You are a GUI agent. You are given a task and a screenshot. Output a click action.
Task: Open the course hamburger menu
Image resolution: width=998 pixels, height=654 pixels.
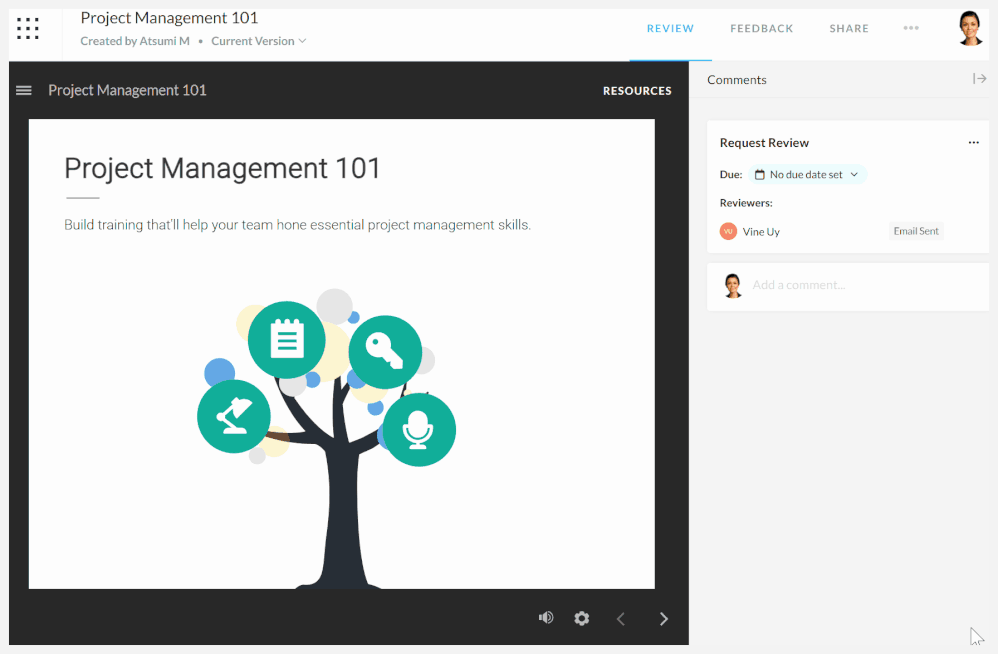24,90
